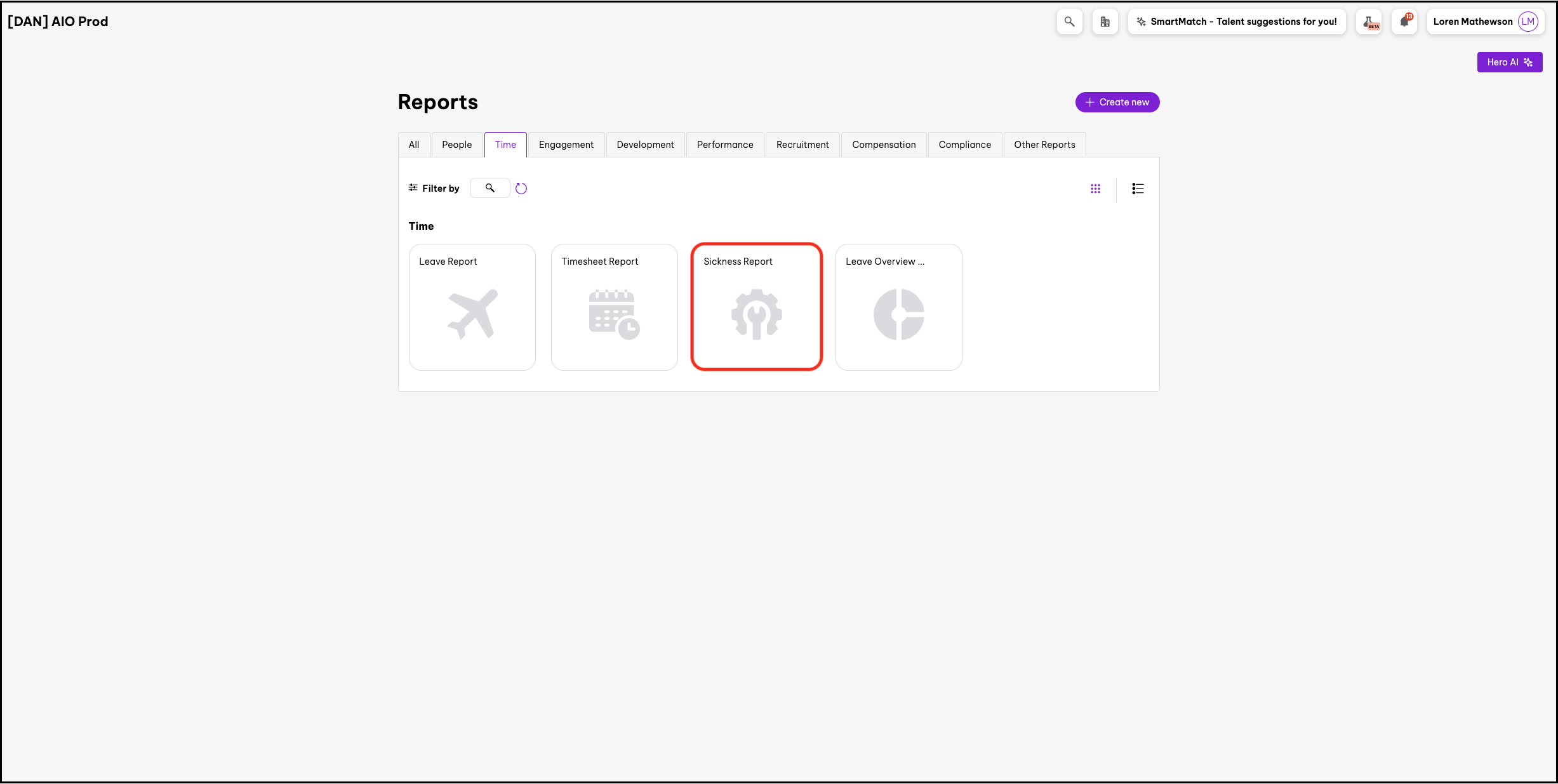The width and height of the screenshot is (1558, 784).
Task: Open Loren Mathewson user menu
Action: pyautogui.click(x=1485, y=22)
